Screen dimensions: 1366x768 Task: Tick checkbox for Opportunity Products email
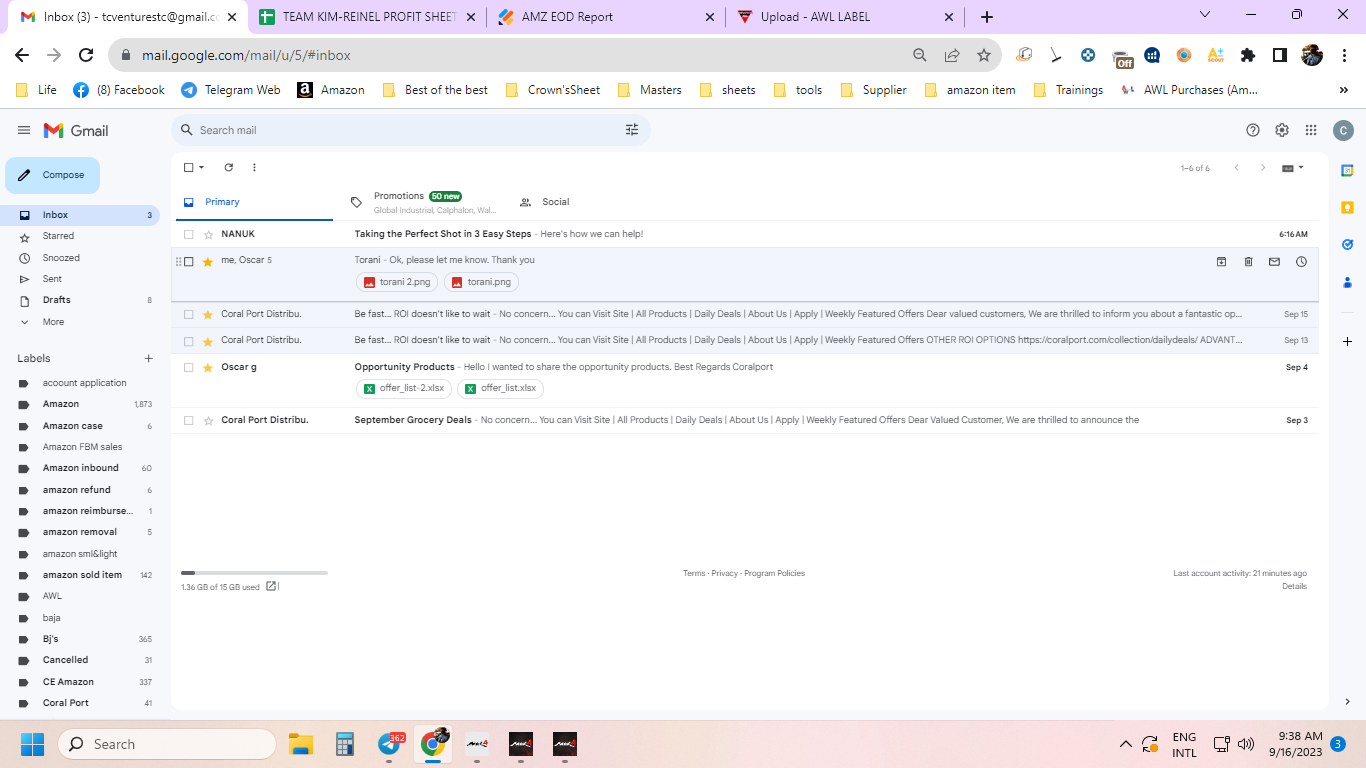tap(188, 367)
